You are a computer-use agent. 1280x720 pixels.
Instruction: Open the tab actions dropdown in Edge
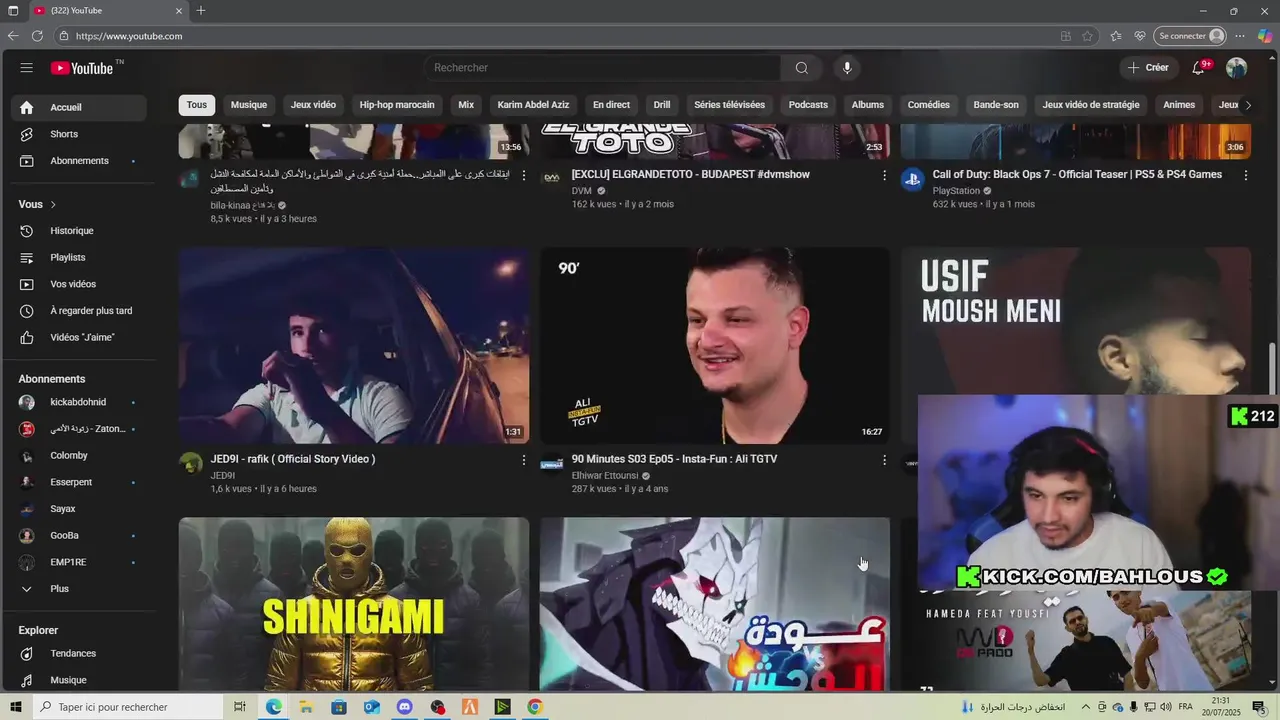(x=13, y=10)
